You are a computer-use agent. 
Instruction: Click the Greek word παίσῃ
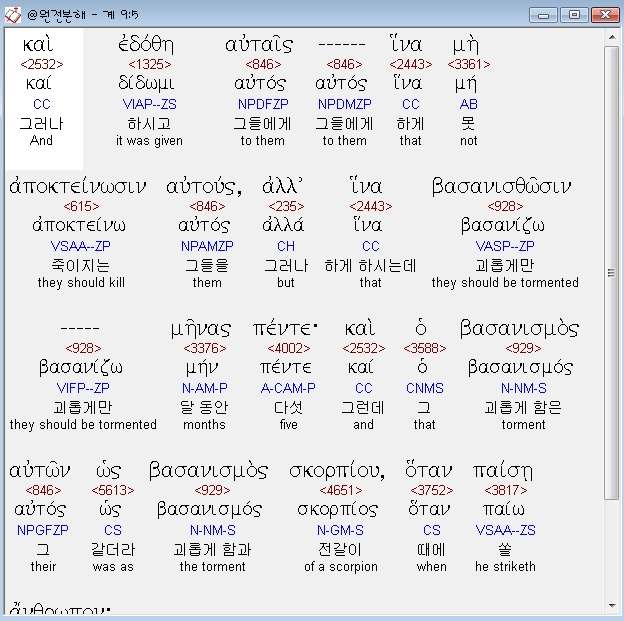point(502,471)
